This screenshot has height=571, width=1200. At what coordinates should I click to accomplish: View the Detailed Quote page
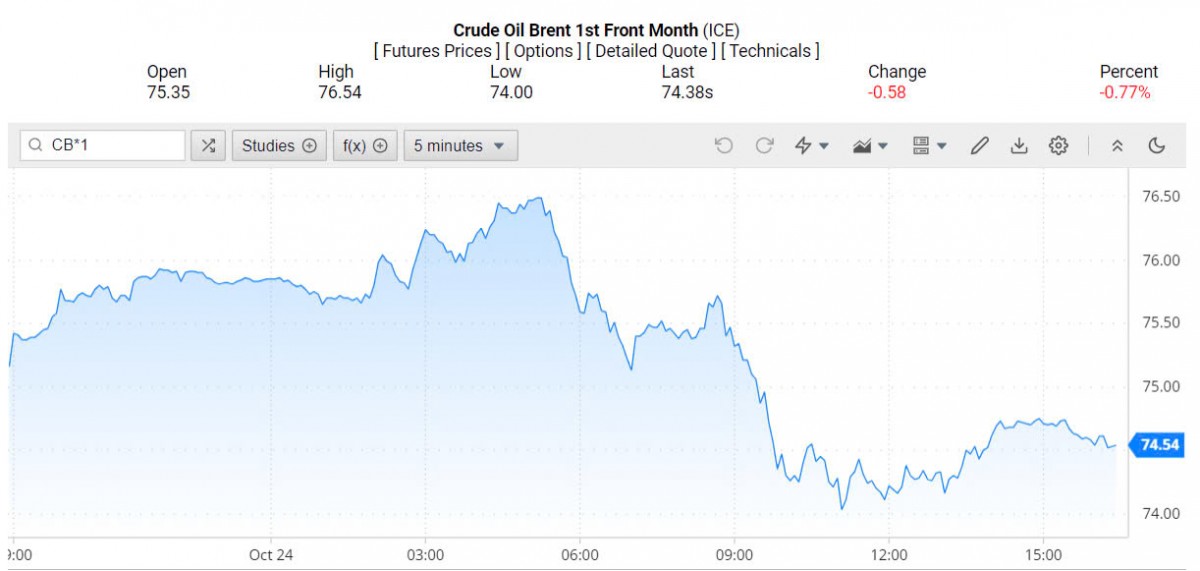(x=651, y=51)
